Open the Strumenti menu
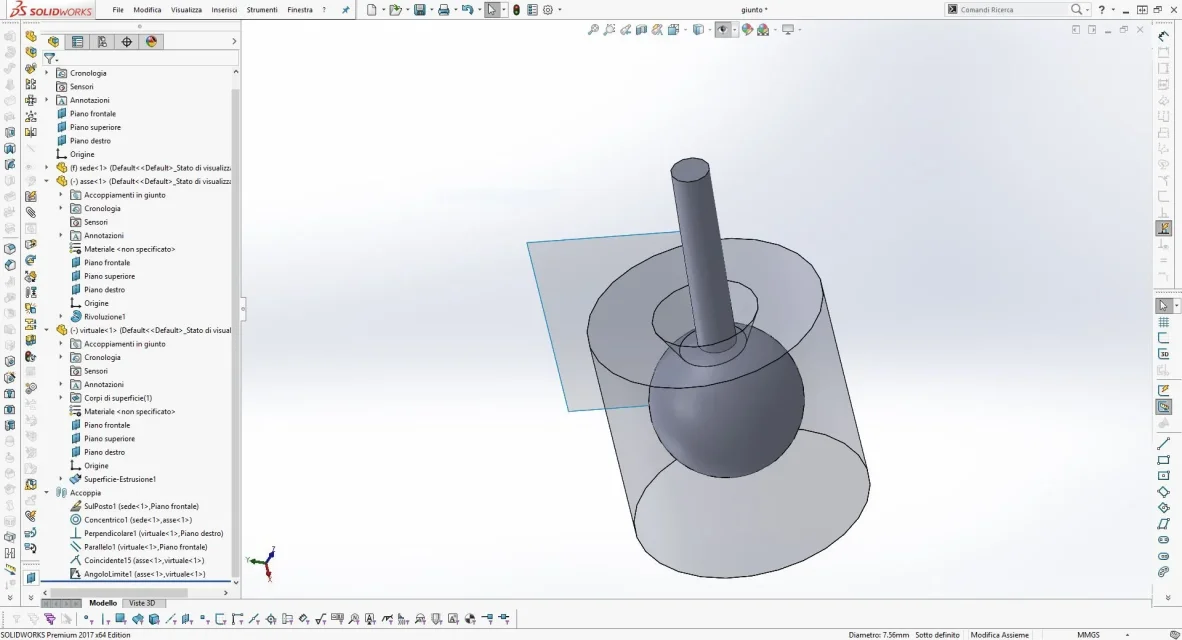The height and width of the screenshot is (640, 1182). pos(262,10)
